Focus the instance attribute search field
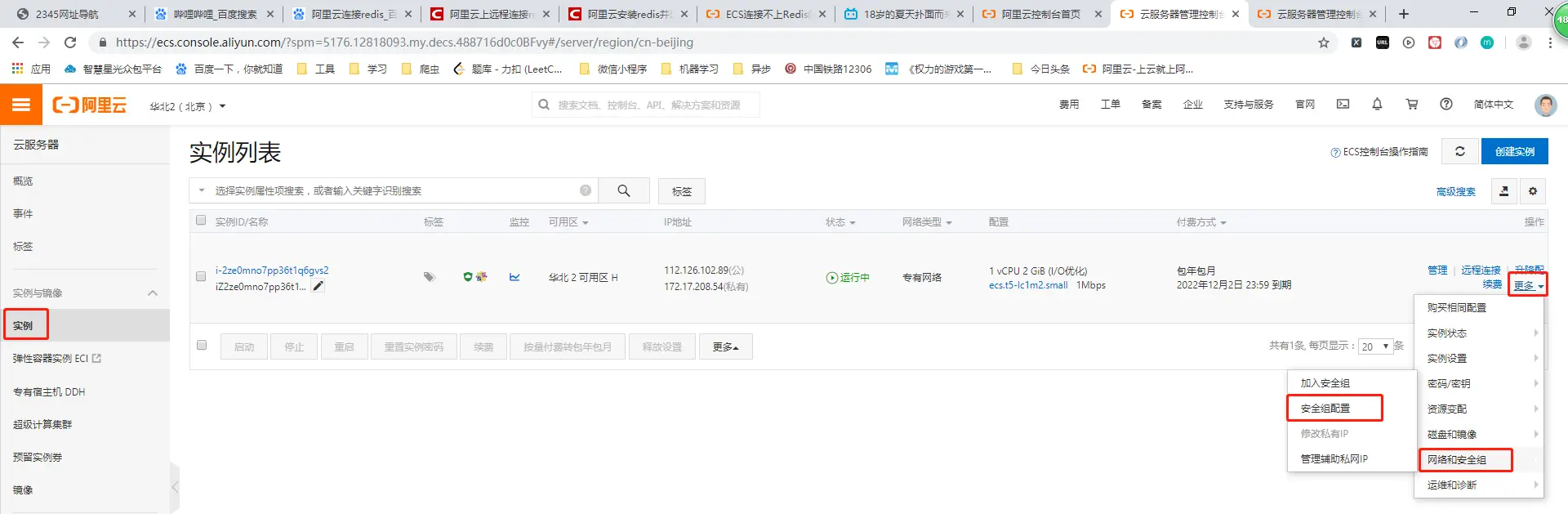 click(392, 190)
